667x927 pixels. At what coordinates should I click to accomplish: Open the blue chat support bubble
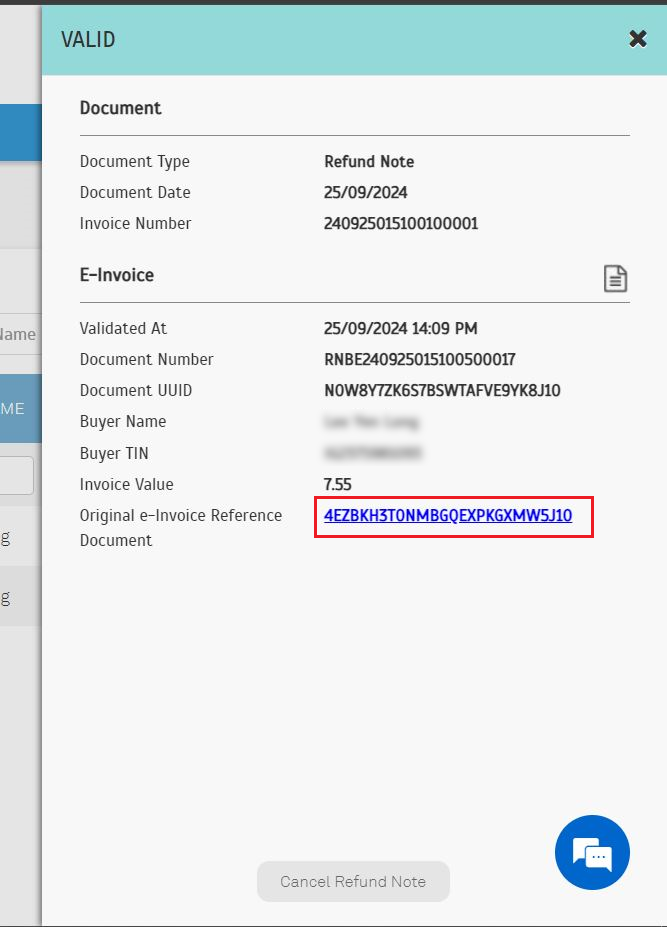592,853
